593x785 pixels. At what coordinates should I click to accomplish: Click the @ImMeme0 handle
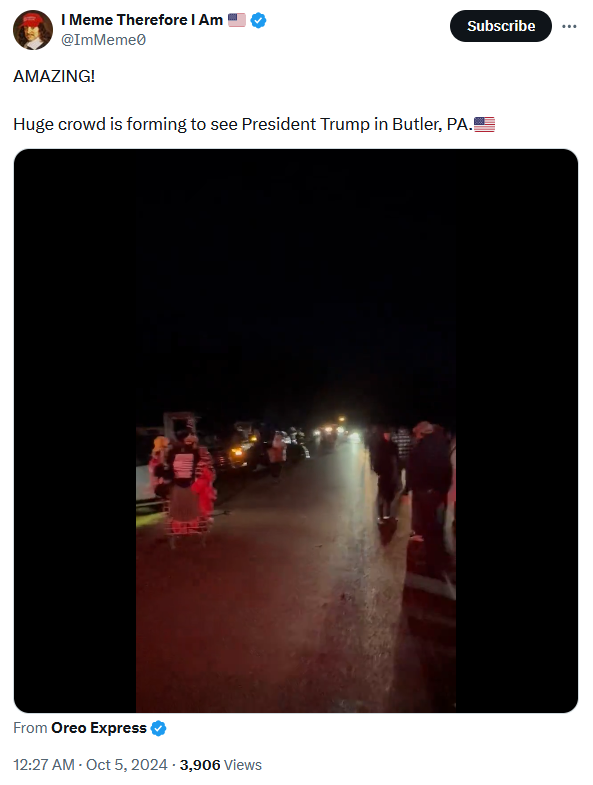[104, 40]
